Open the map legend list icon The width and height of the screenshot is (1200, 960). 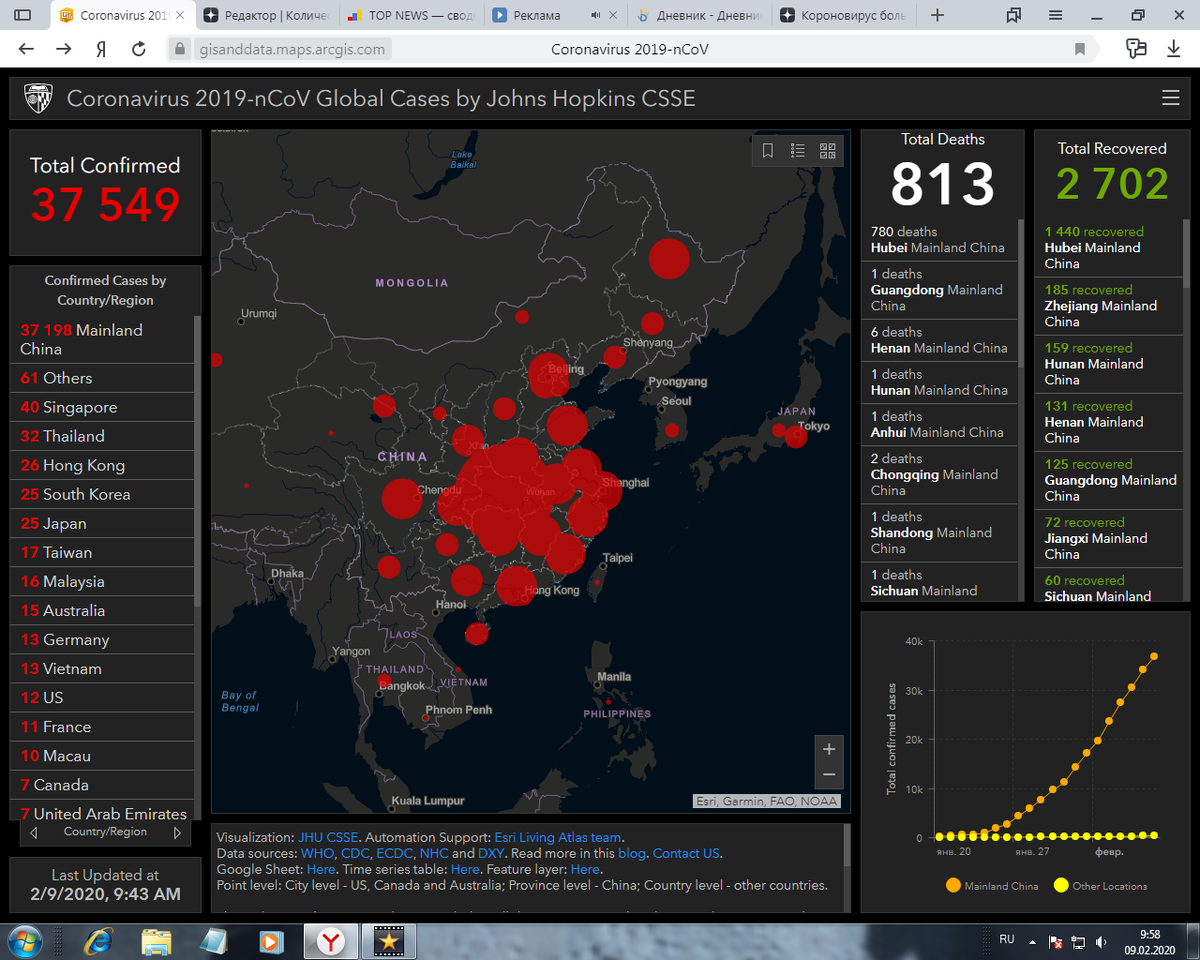point(797,151)
